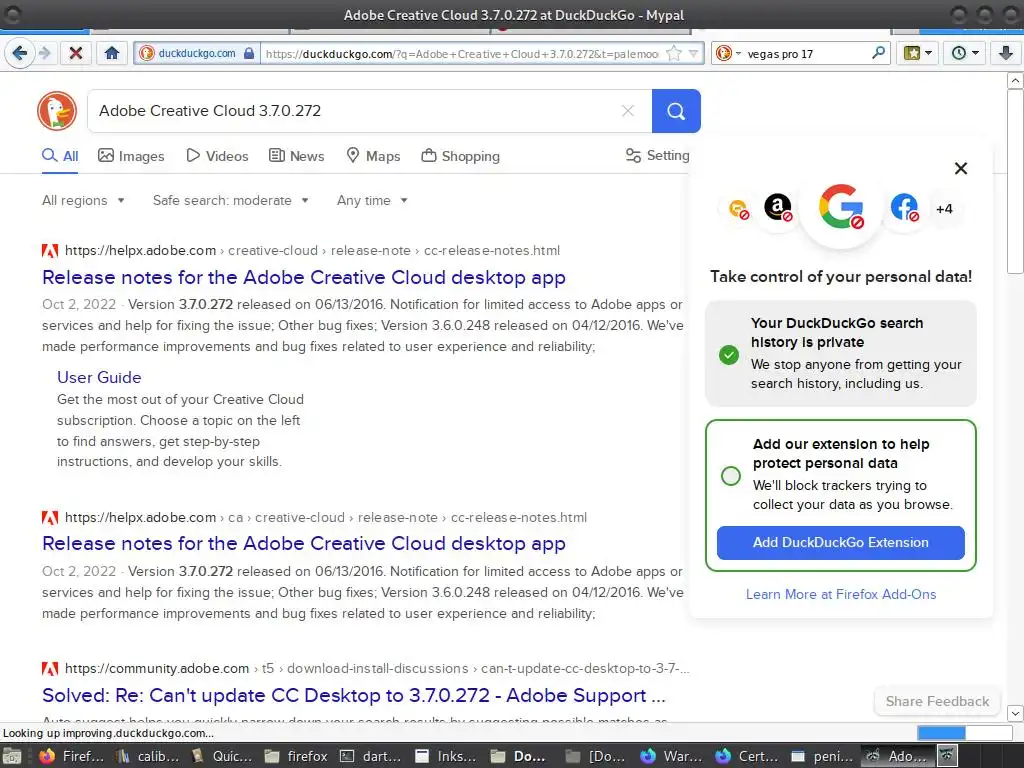Image resolution: width=1024 pixels, height=768 pixels.
Task: Click the scrollbar up arrow
Action: (x=1015, y=81)
